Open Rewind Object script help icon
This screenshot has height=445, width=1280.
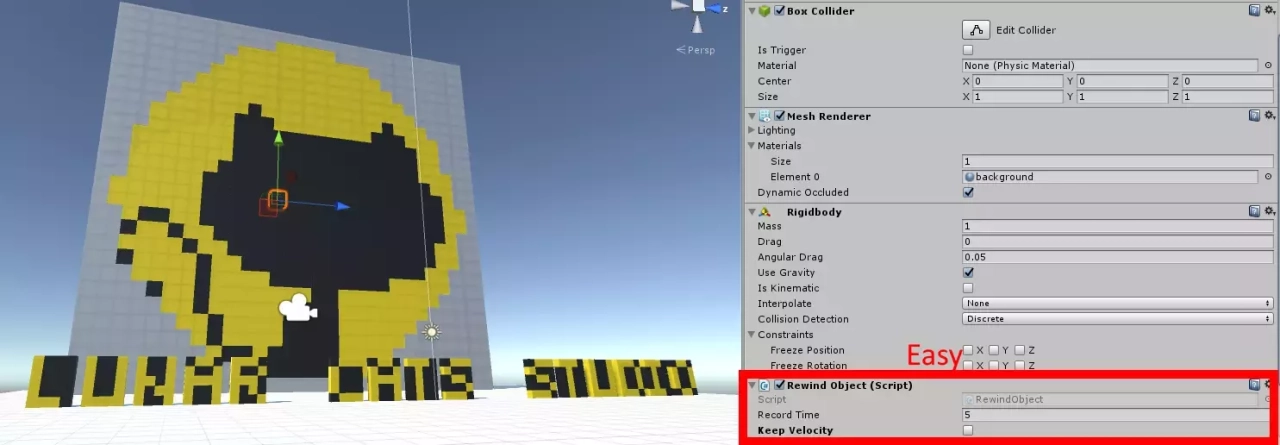tap(1254, 385)
